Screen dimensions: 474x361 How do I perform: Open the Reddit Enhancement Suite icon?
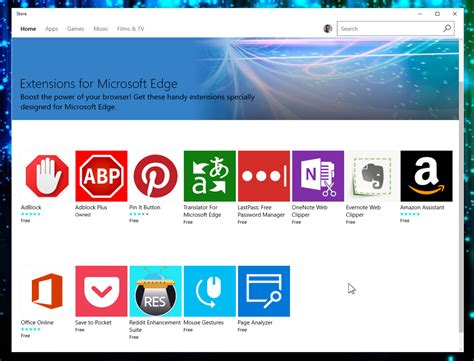(x=155, y=291)
